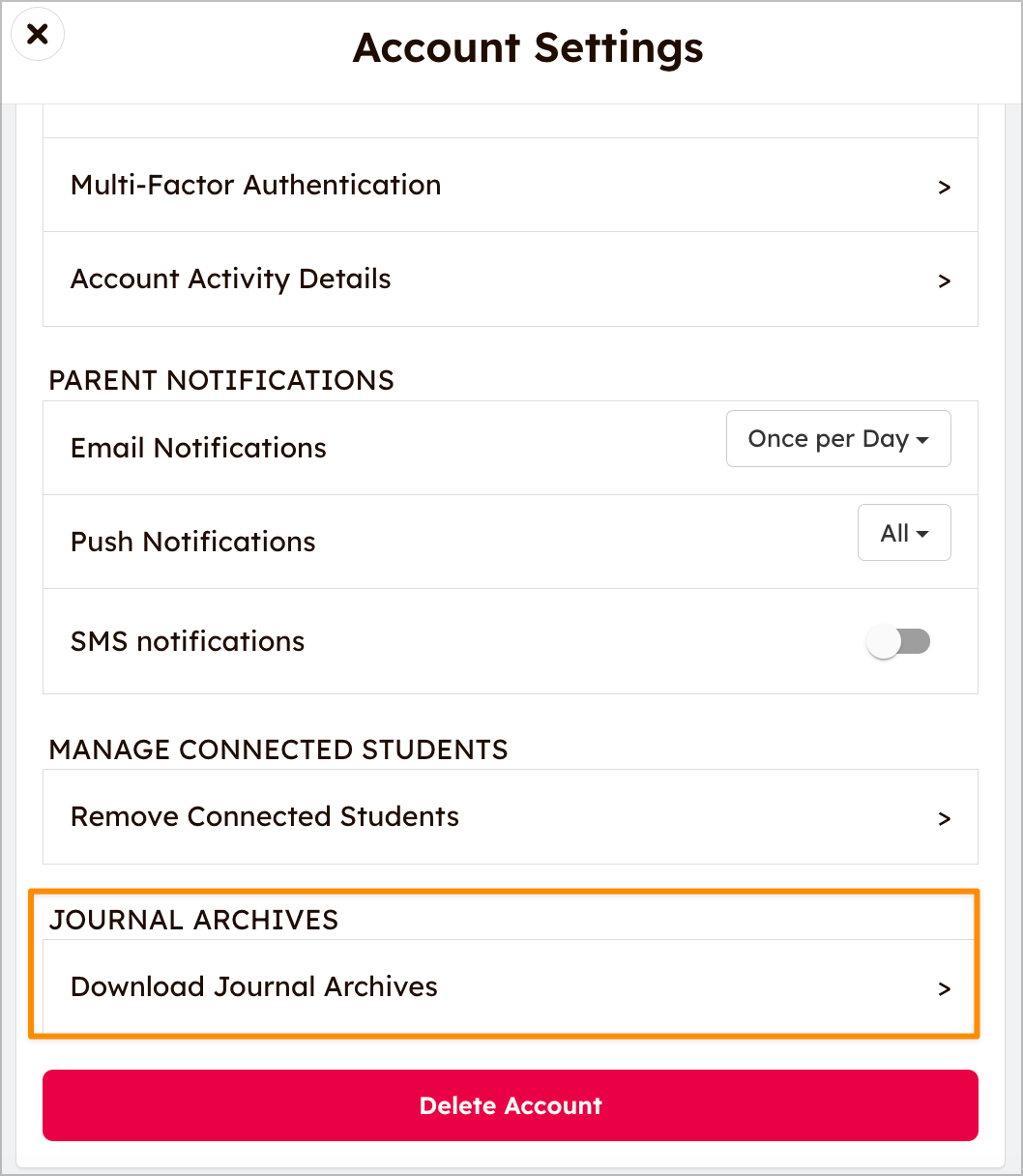The width and height of the screenshot is (1023, 1176).
Task: Click the SMS notifications label text
Action: pos(188,642)
